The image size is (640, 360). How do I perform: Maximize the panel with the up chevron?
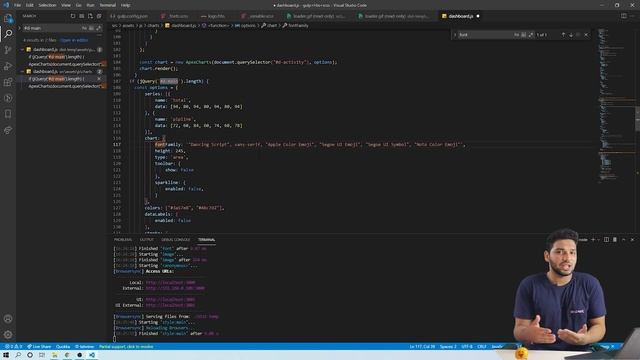point(624,240)
